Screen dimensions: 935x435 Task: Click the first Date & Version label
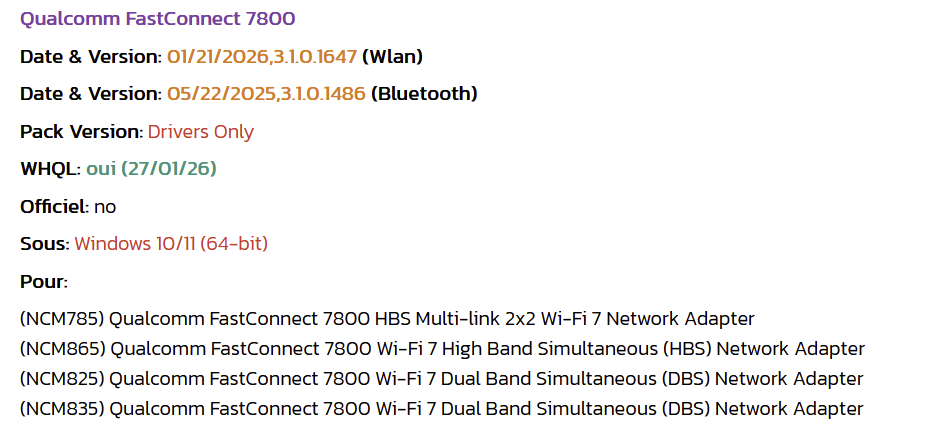pyautogui.click(x=91, y=57)
